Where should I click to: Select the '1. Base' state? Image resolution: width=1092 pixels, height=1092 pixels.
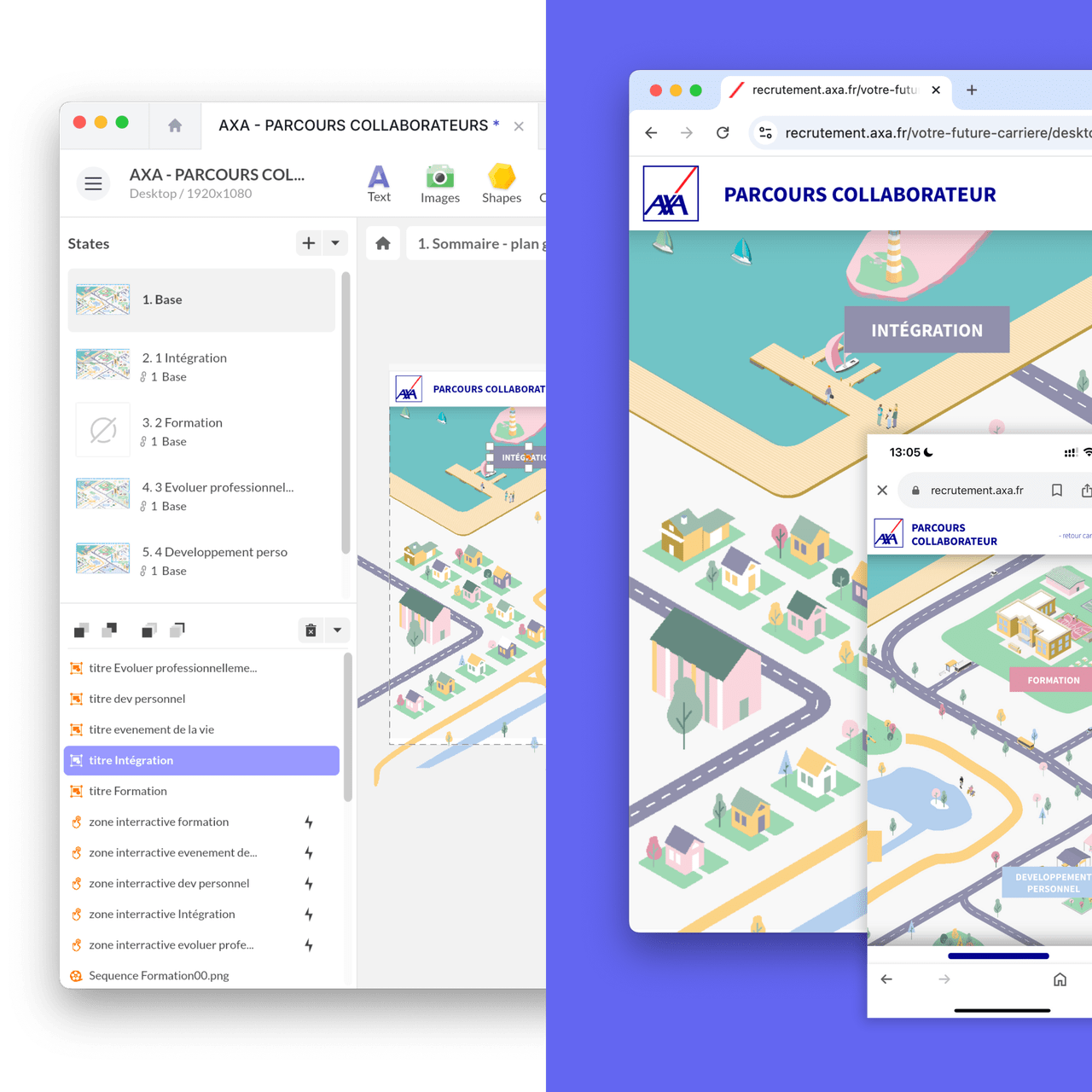click(201, 300)
